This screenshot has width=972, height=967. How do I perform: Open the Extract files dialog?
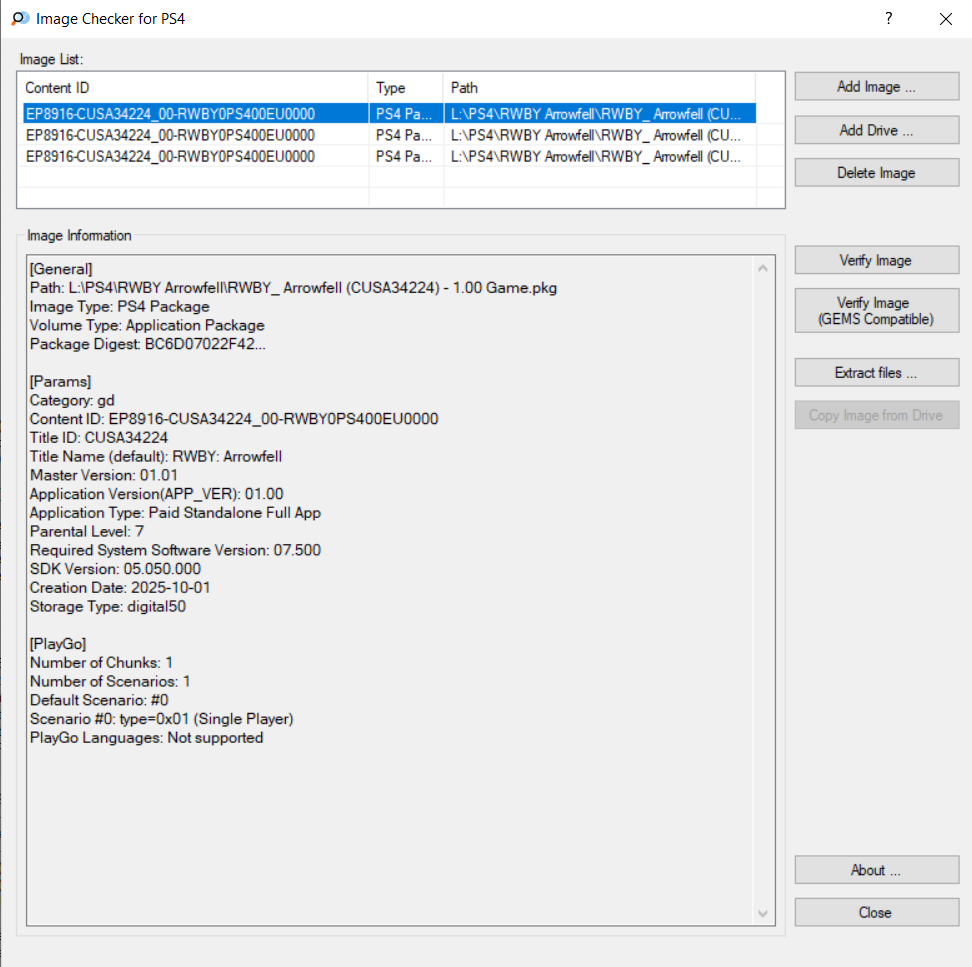click(876, 373)
